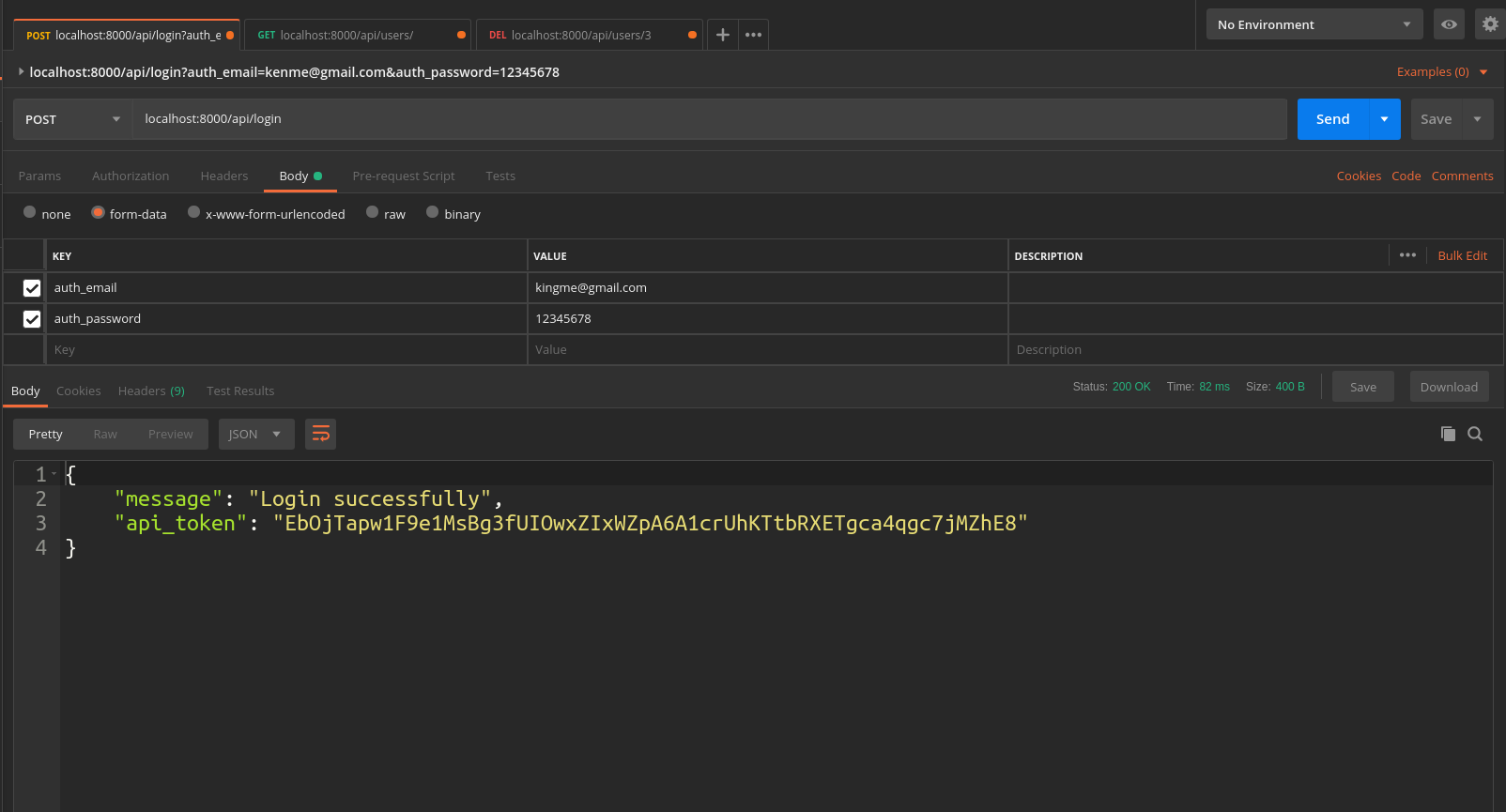Screen dimensions: 1506x812
Task: Open the Pre-request Script tab
Action: [404, 176]
